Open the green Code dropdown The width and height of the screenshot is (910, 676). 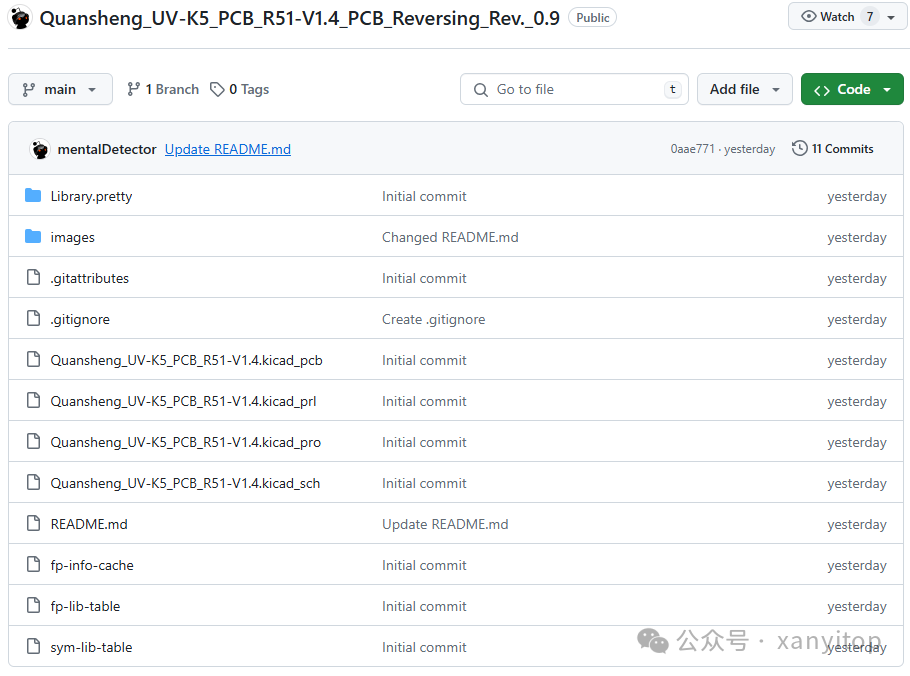pyautogui.click(x=852, y=89)
